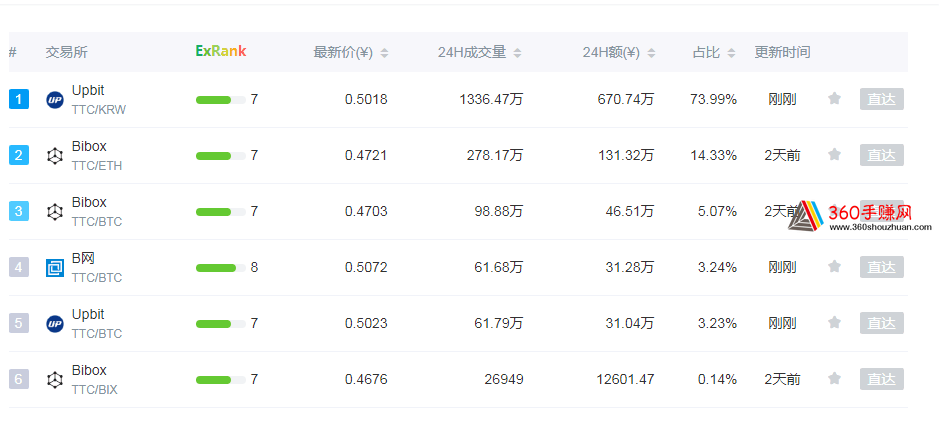939x432 pixels.
Task: Click the Bibox logo in Bibox TTC/BTC row
Action: pos(54,212)
